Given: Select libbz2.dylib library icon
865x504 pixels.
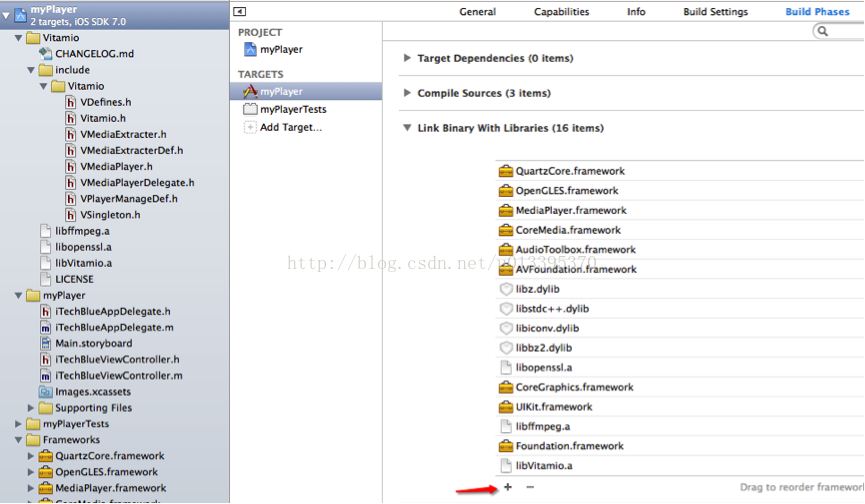Looking at the screenshot, I should pyautogui.click(x=505, y=348).
